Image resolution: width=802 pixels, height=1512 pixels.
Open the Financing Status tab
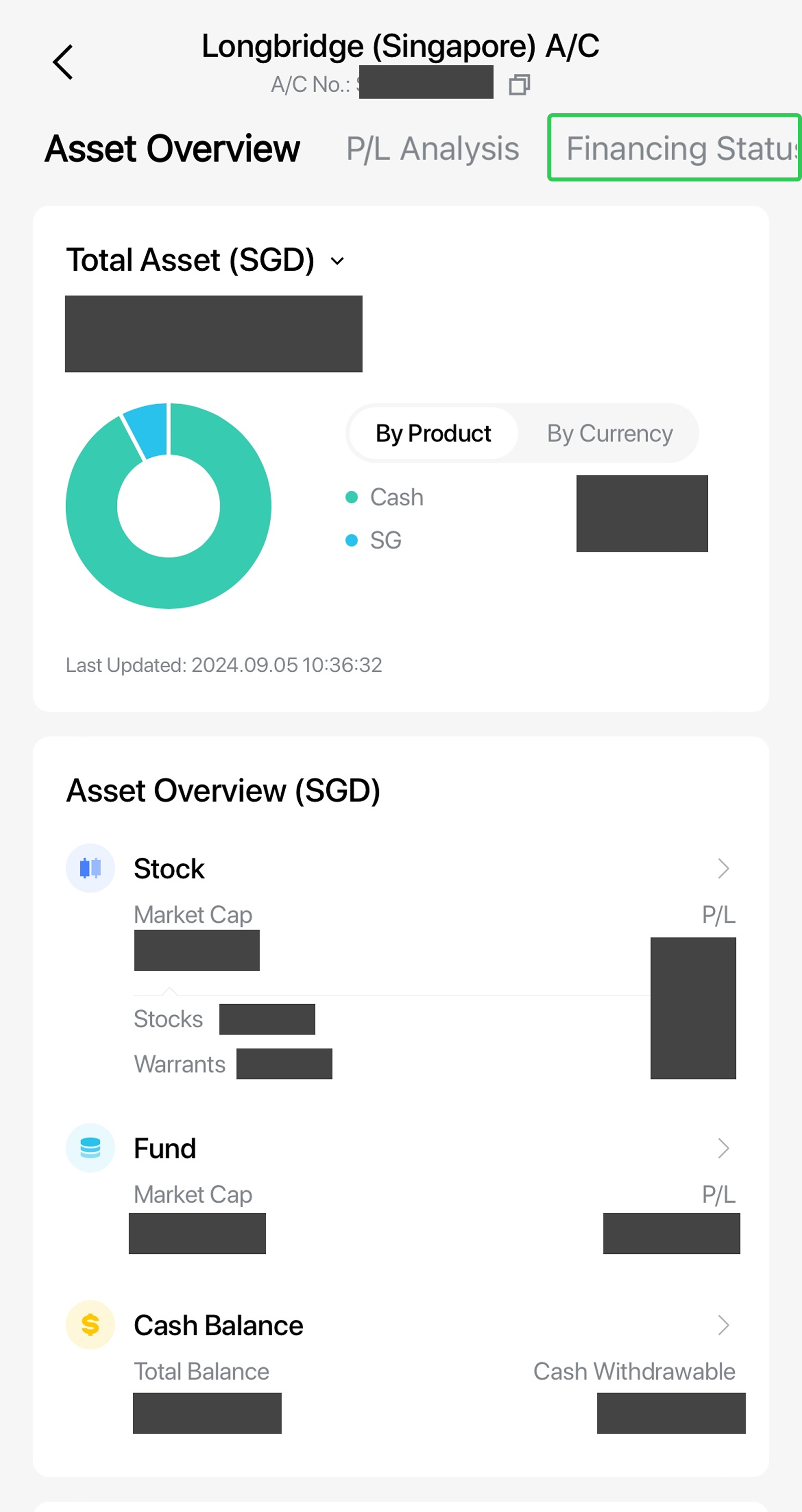(675, 148)
